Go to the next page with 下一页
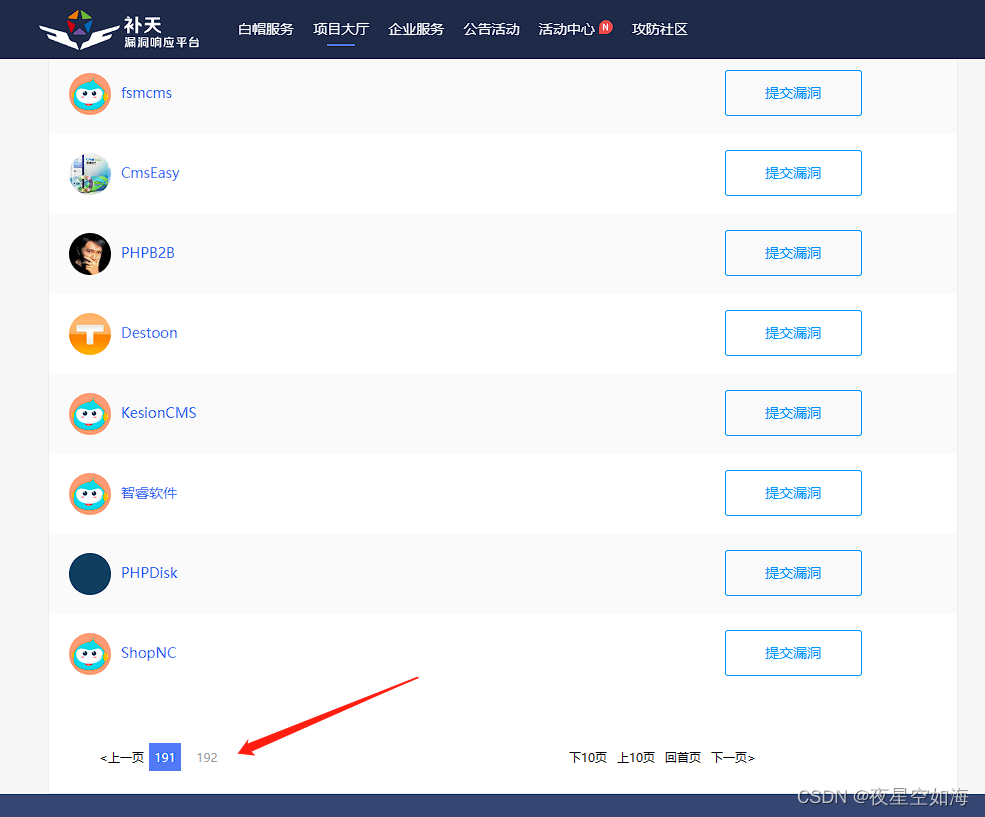Screen dimensions: 985x817 point(733,757)
